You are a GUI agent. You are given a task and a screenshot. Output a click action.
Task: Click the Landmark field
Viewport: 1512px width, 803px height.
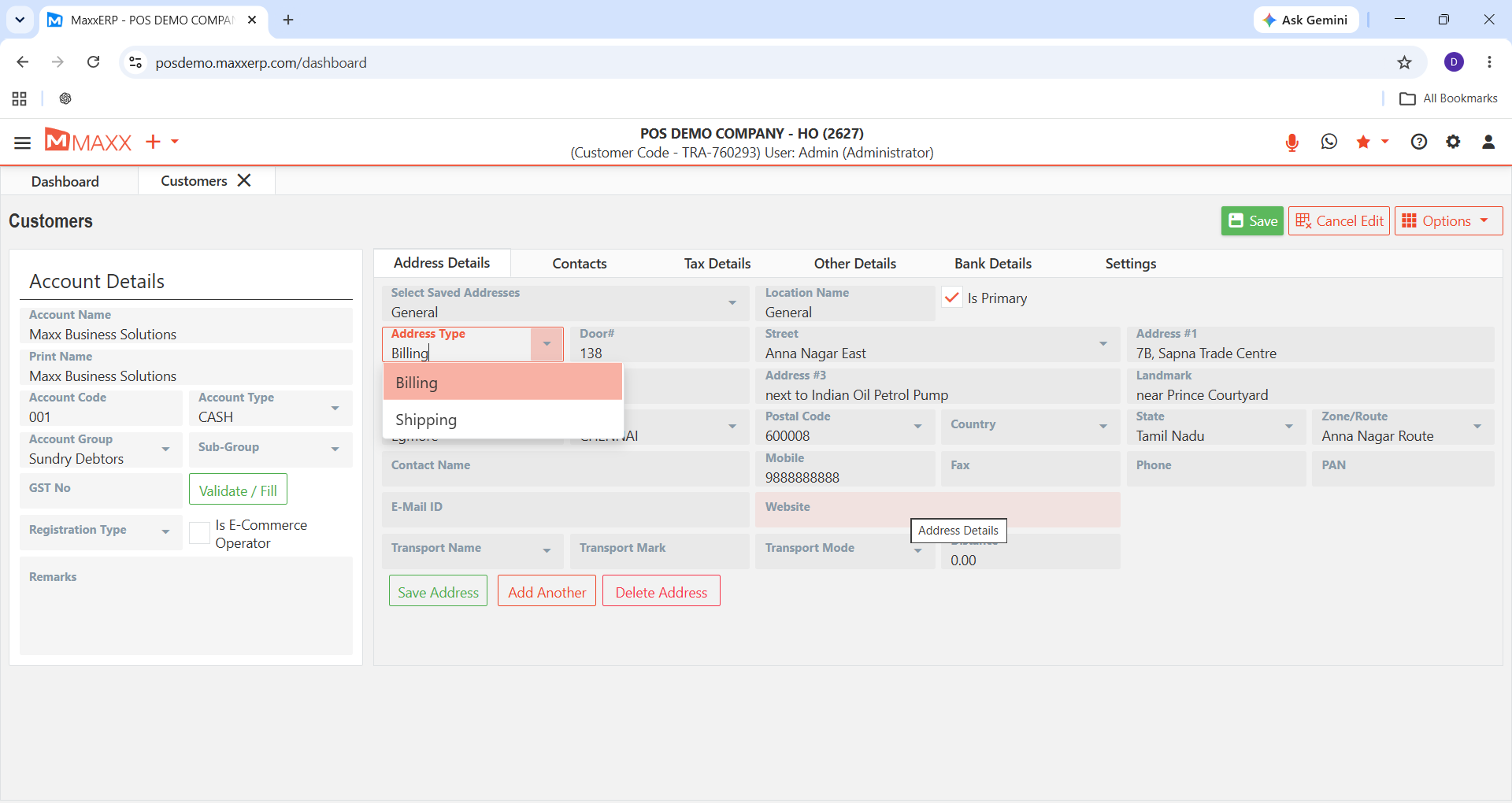pos(1310,386)
